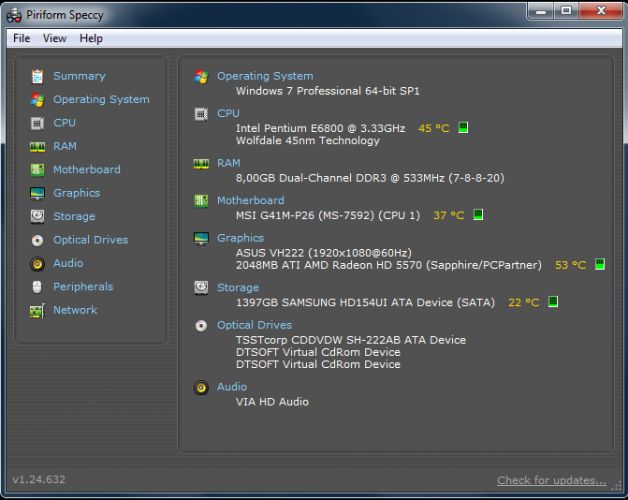628x500 pixels.
Task: Click the CPU chip icon in sidebar
Action: pos(38,123)
